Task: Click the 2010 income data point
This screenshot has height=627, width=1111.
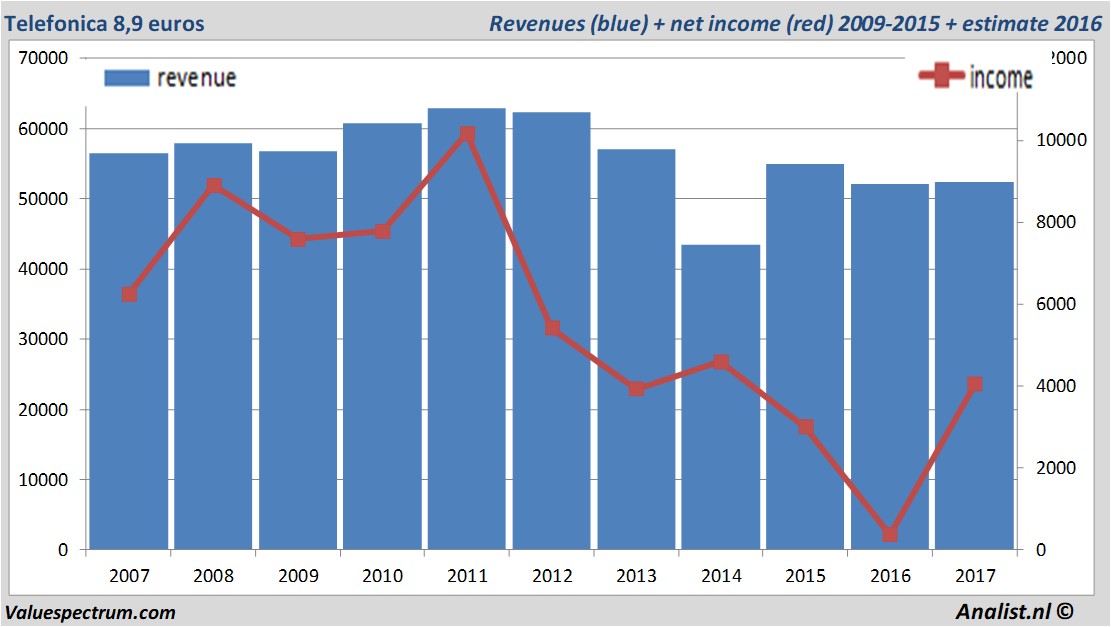Action: [383, 231]
